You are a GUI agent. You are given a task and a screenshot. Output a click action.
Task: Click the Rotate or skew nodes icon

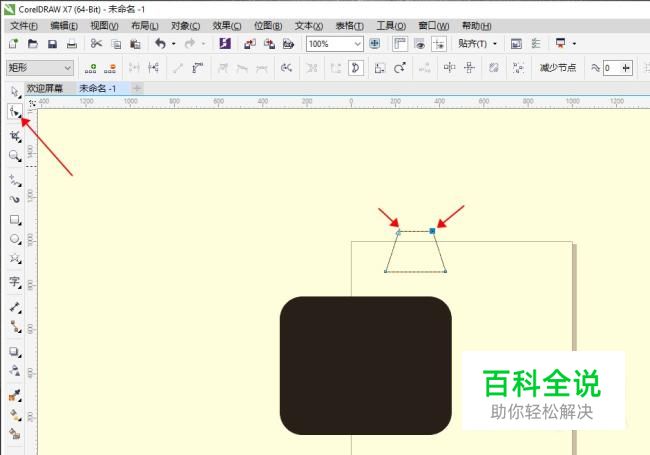[400, 68]
